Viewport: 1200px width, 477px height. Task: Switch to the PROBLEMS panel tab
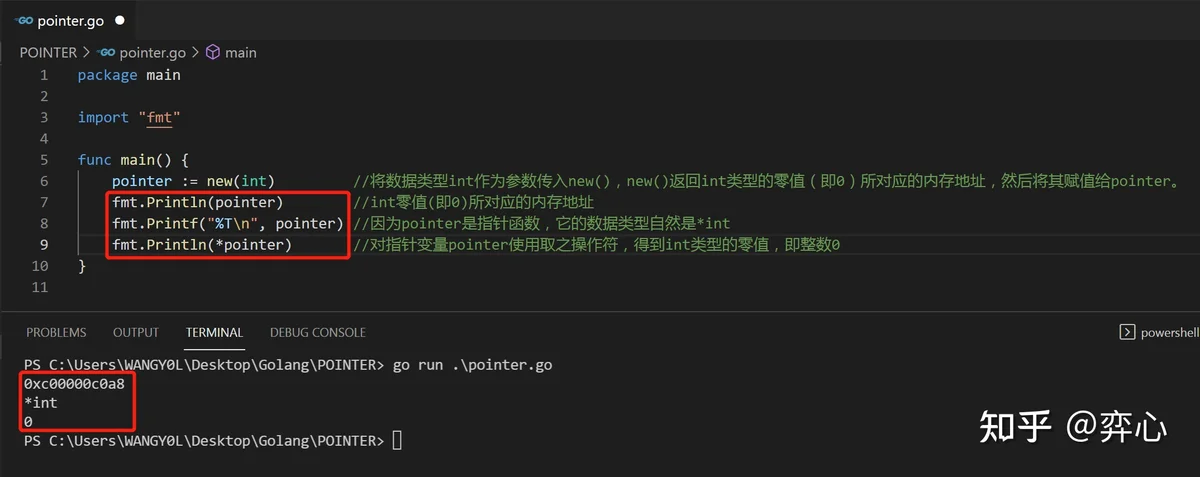point(56,332)
